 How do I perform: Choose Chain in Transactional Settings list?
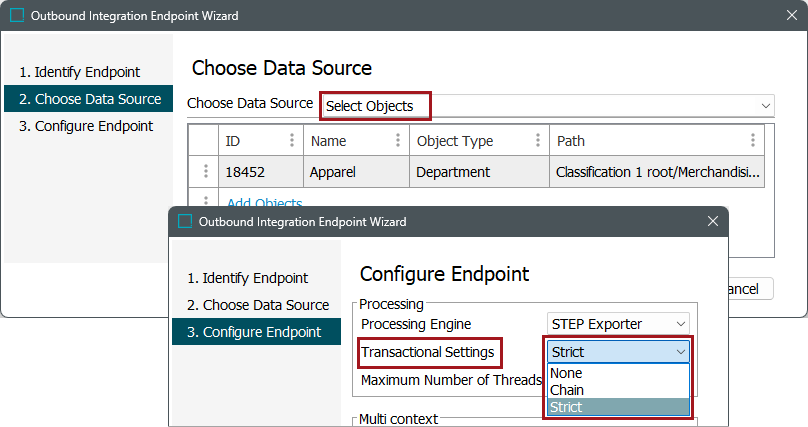[568, 390]
